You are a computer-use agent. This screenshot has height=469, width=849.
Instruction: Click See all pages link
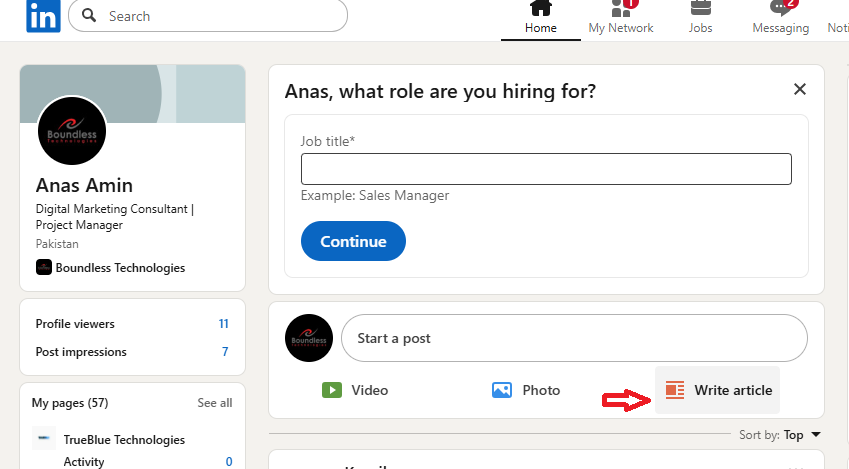tap(214, 403)
